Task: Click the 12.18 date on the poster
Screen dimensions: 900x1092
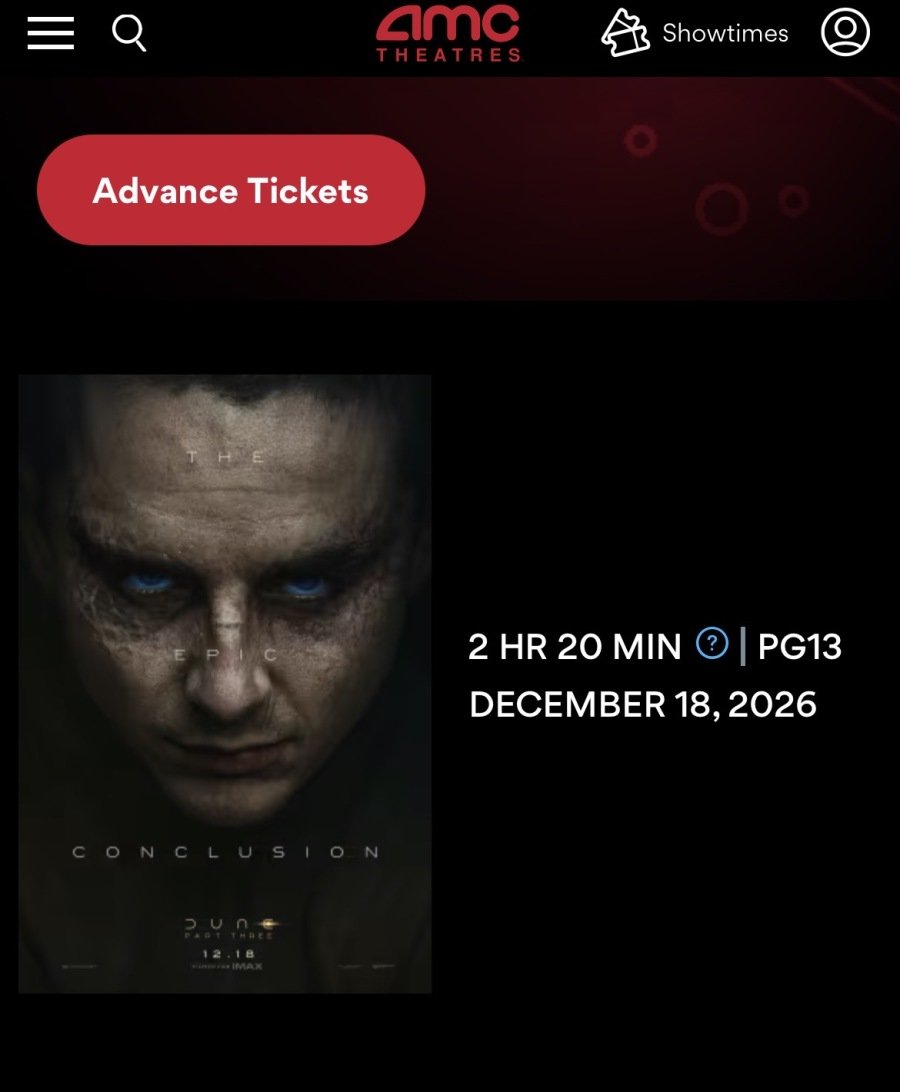Action: click(228, 953)
